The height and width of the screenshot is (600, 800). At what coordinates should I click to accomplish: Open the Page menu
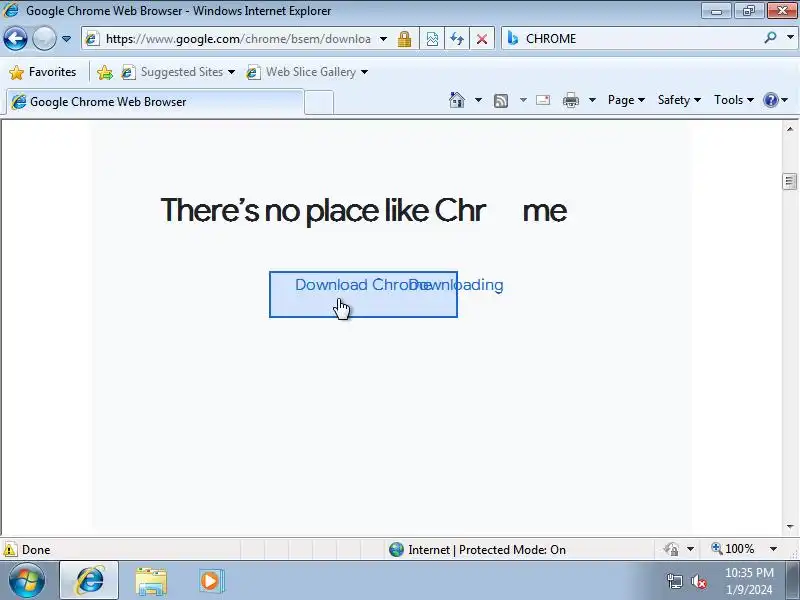[x=626, y=100]
